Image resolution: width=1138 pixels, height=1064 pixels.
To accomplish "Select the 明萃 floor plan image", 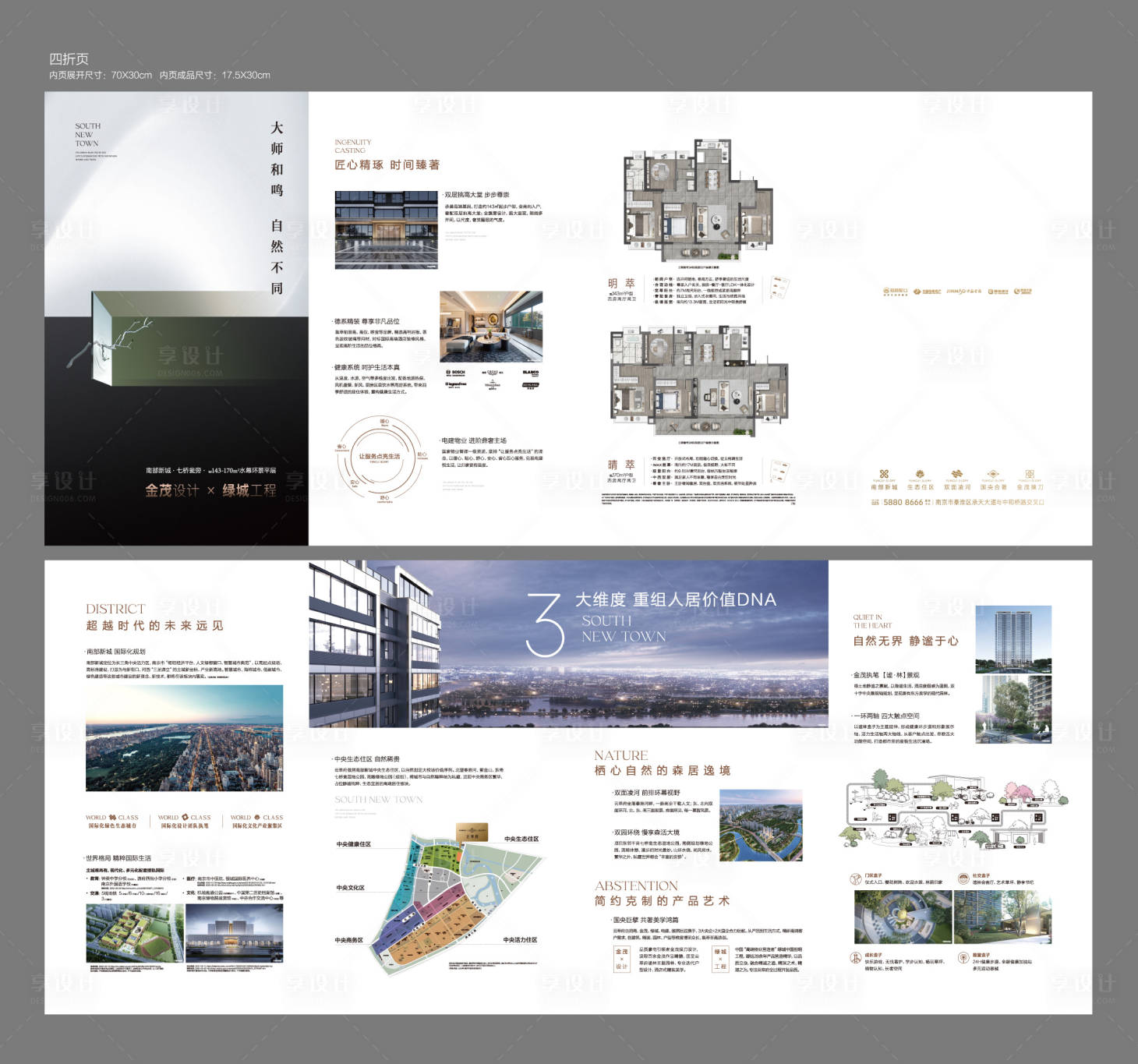I will tap(696, 203).
